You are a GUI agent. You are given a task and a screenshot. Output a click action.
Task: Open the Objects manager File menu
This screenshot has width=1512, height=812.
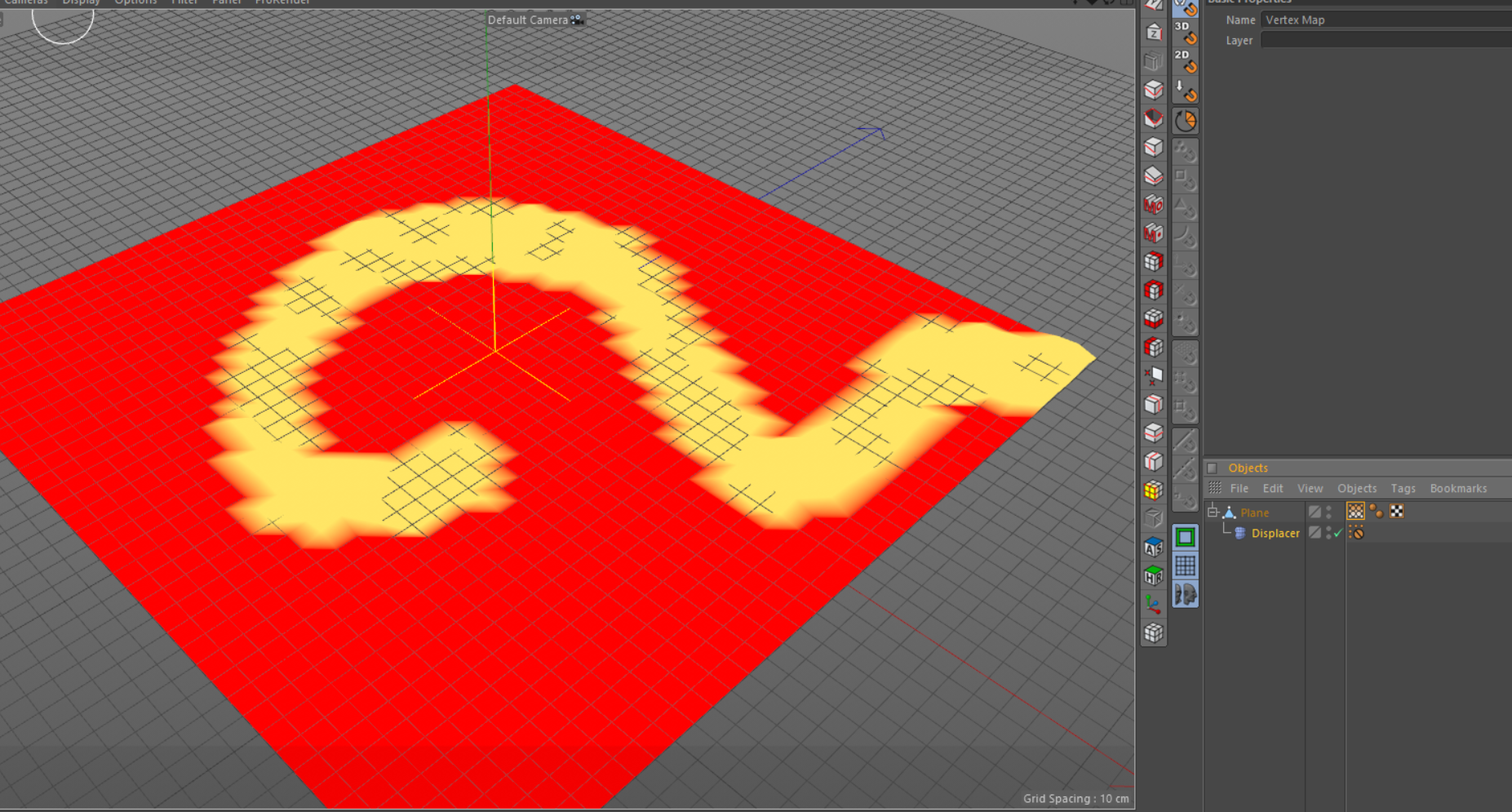click(1239, 488)
